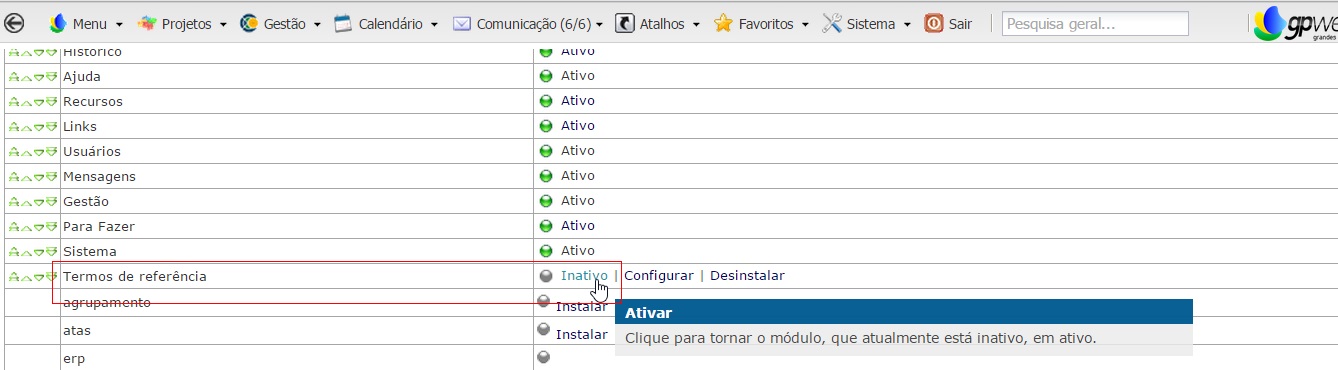
Task: Click the Comunicação envelope icon
Action: click(x=462, y=24)
